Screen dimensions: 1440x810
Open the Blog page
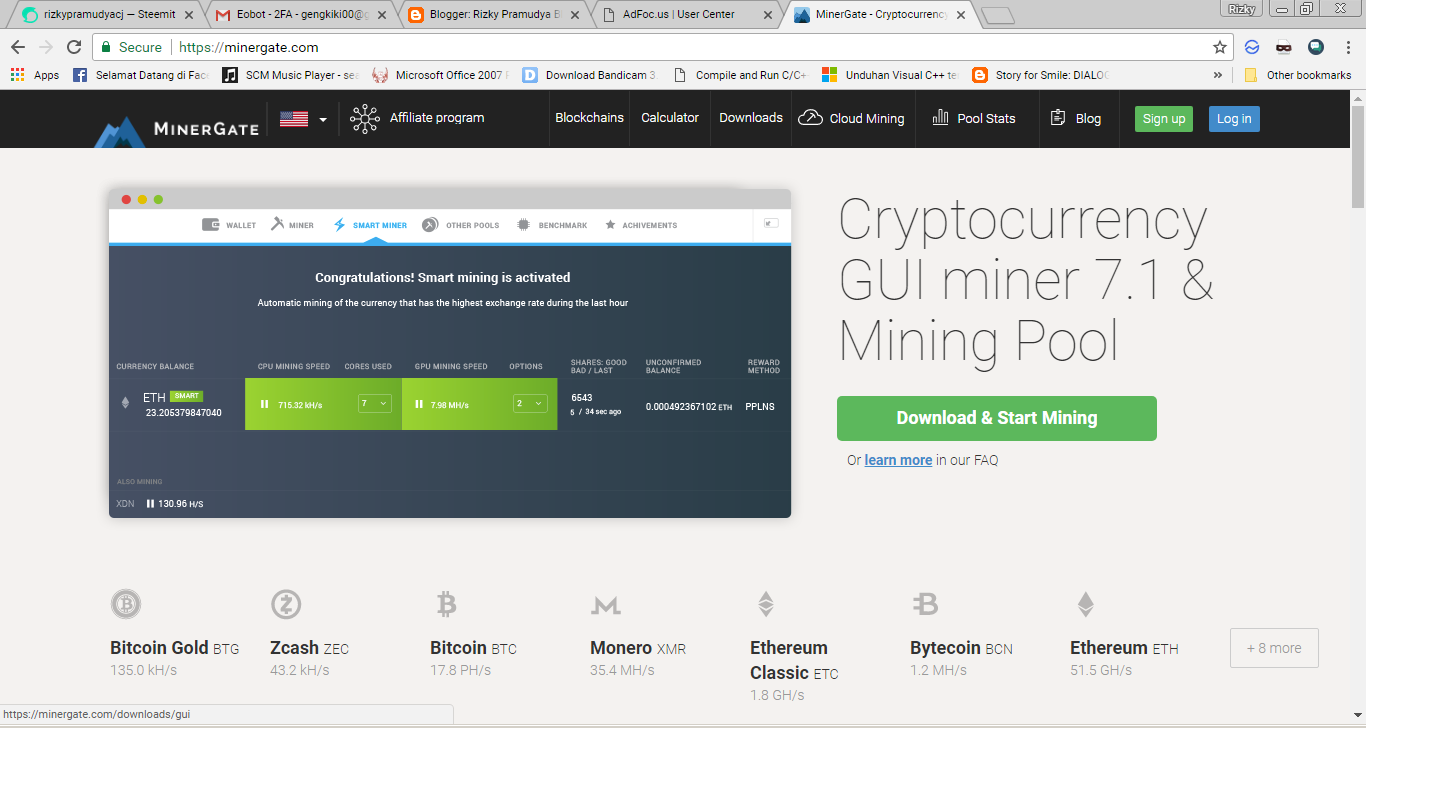click(x=1088, y=119)
